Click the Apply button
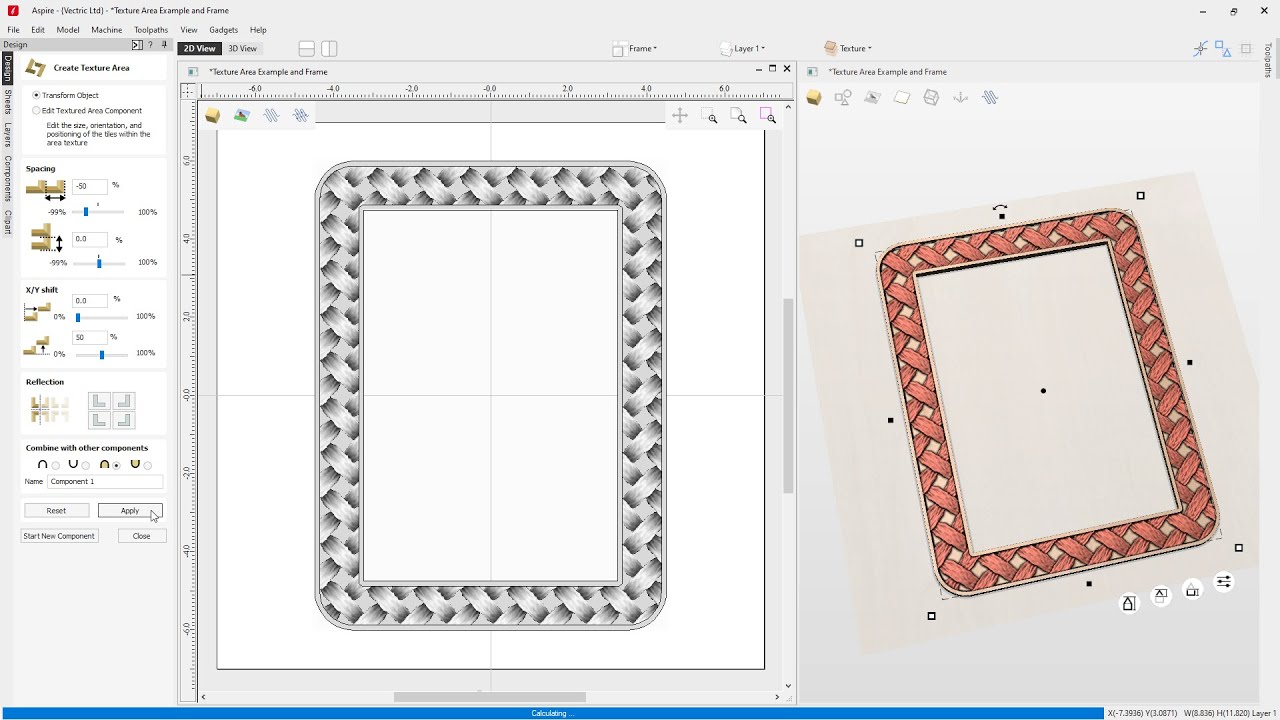Viewport: 1280px width, 720px height. click(130, 511)
